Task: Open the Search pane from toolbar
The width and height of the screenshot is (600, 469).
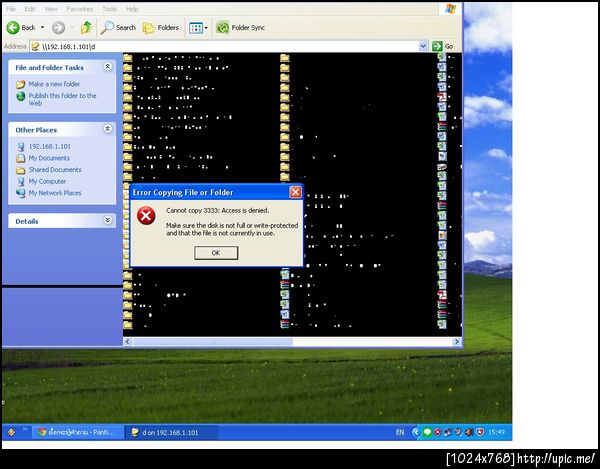Action: point(118,28)
